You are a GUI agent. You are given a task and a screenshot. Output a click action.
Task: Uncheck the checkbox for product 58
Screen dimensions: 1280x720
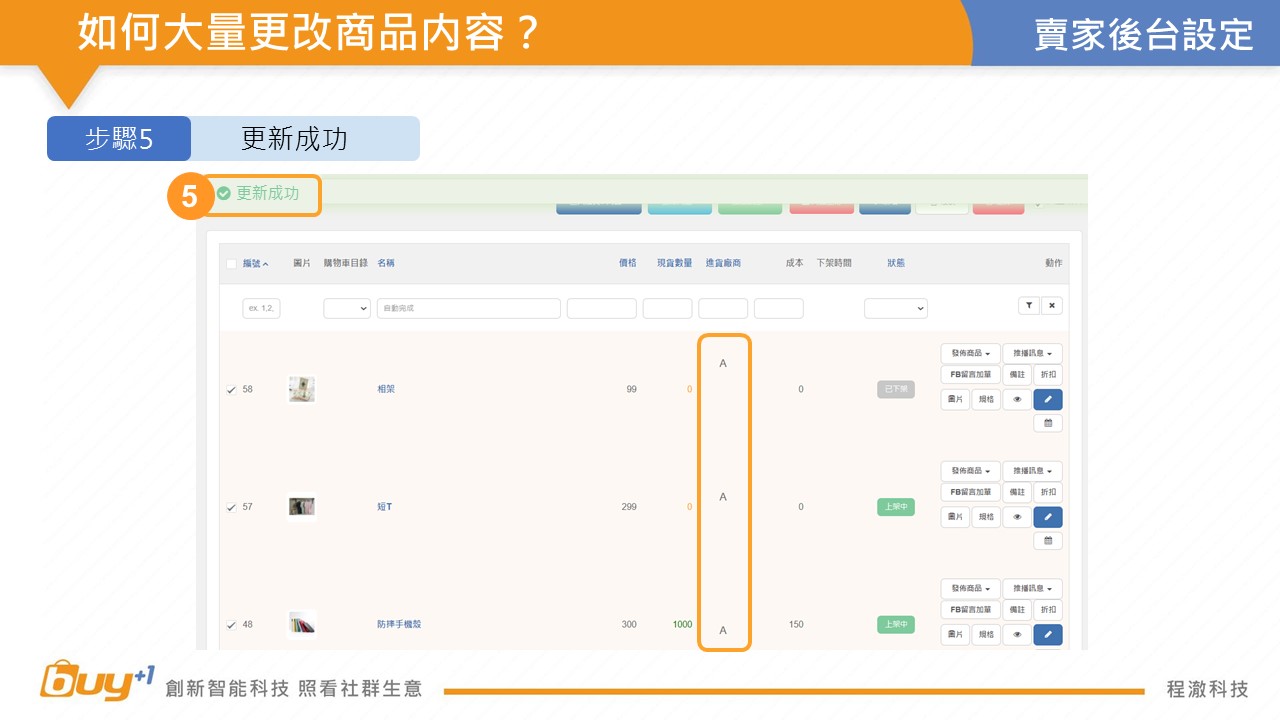(232, 390)
